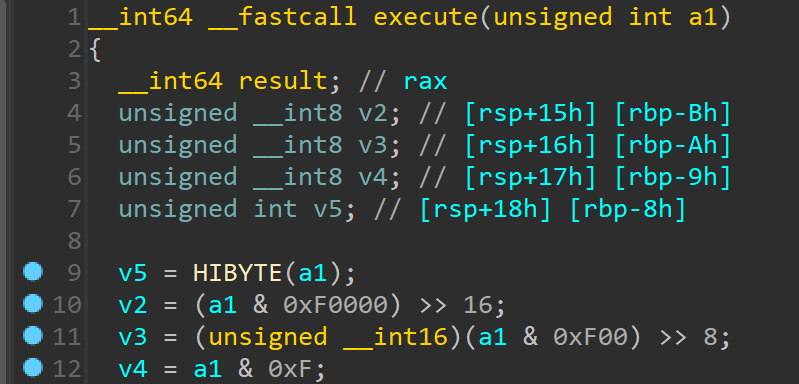Click the a1 parameter in function signature
799x384 pixels.
703,17
